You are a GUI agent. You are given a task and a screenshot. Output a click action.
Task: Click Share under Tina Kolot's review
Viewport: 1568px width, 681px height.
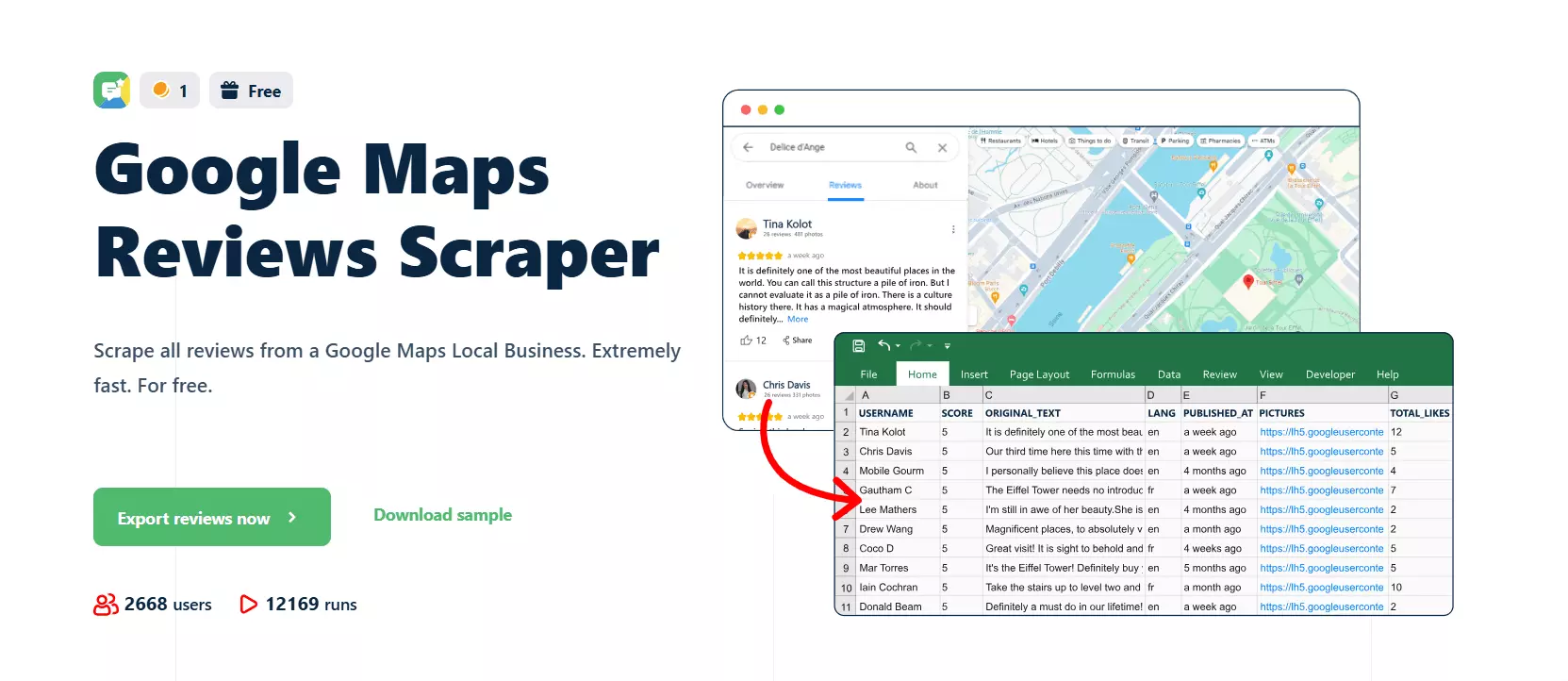click(x=798, y=340)
